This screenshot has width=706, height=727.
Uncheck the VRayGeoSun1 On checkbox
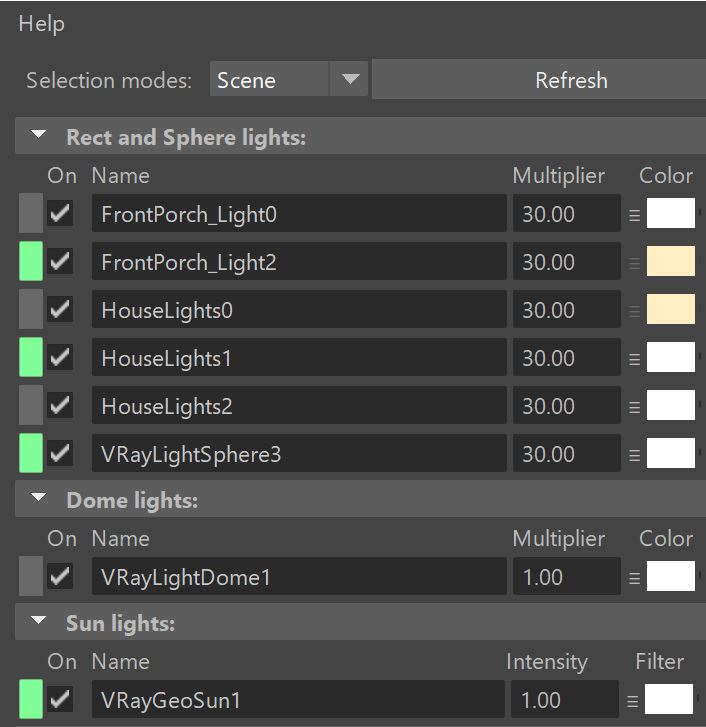(x=60, y=699)
